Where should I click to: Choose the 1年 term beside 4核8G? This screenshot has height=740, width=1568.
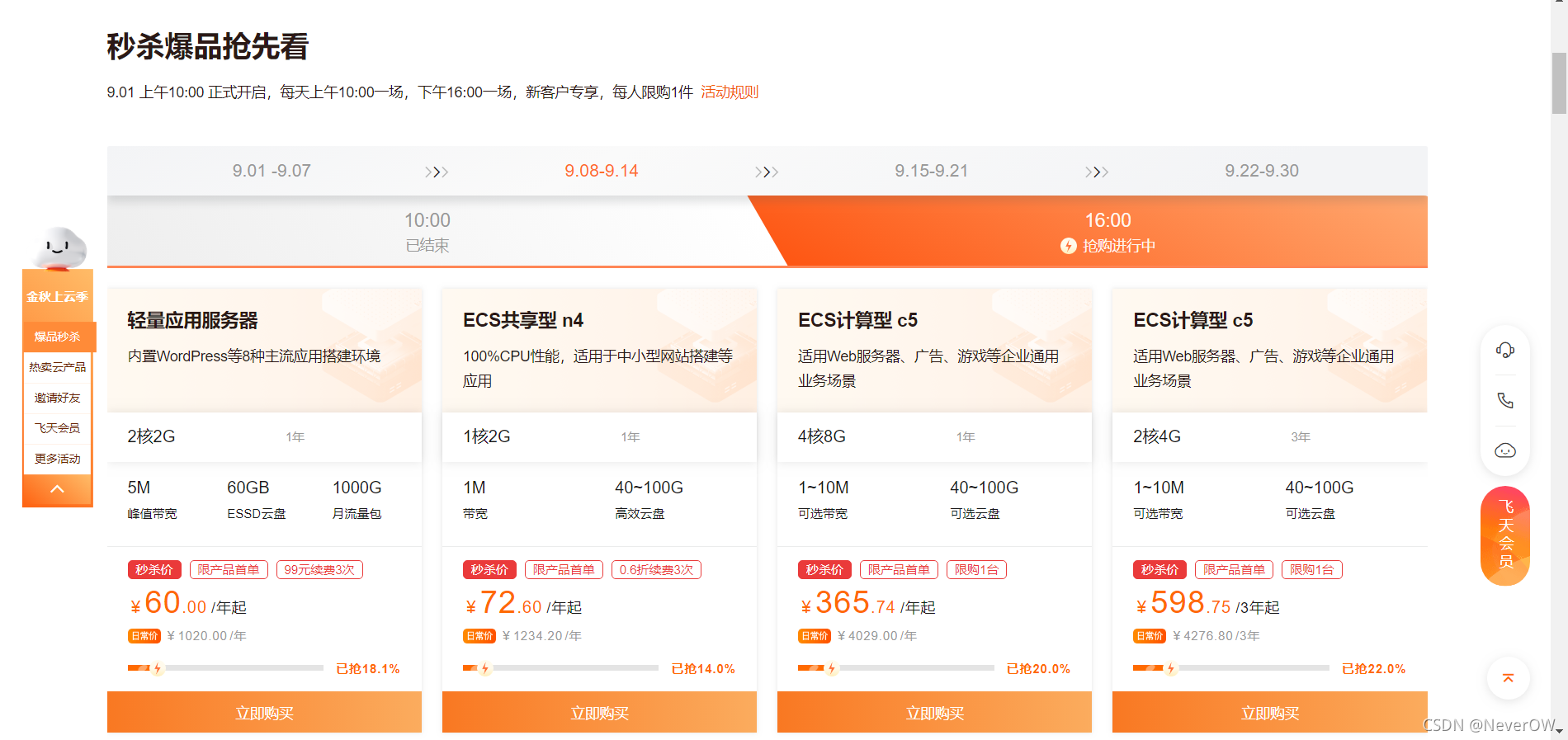click(x=966, y=437)
